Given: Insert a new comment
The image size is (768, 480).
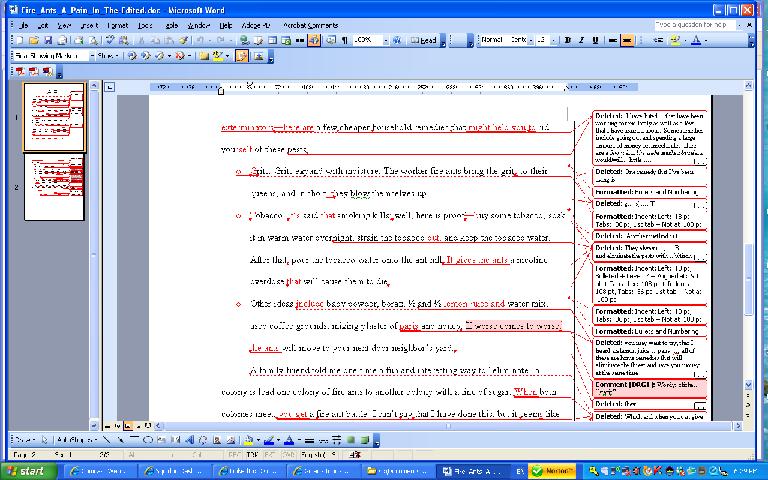Looking at the screenshot, I should 204,56.
